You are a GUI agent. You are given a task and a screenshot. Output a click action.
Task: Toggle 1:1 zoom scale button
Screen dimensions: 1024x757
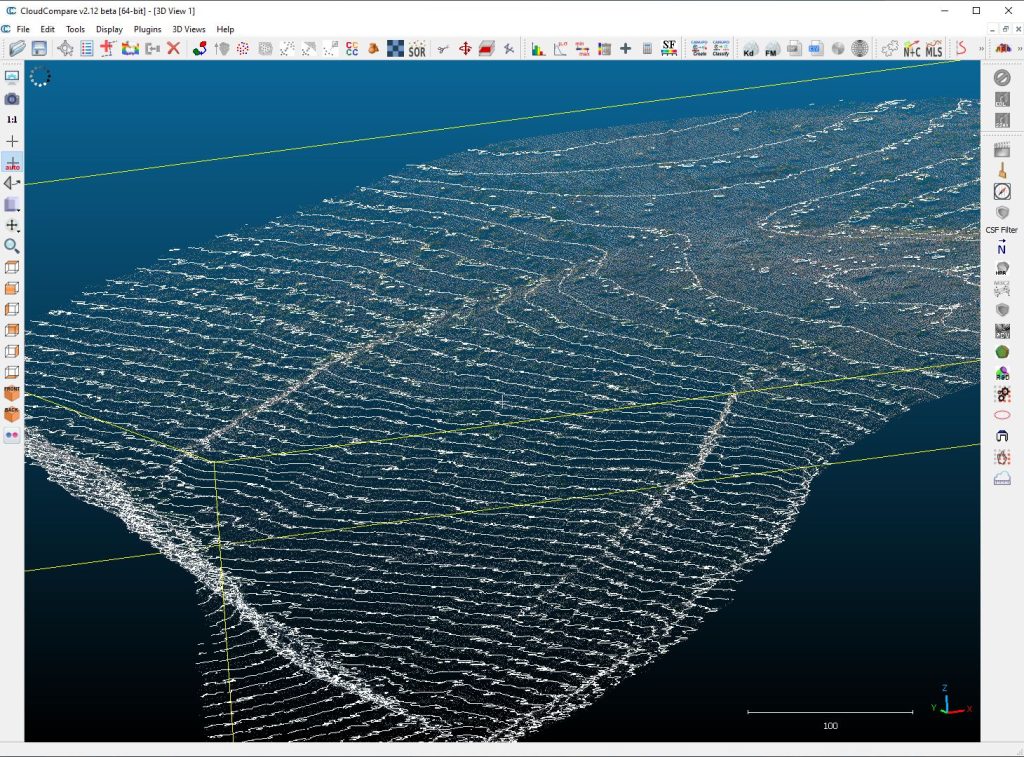pos(12,119)
